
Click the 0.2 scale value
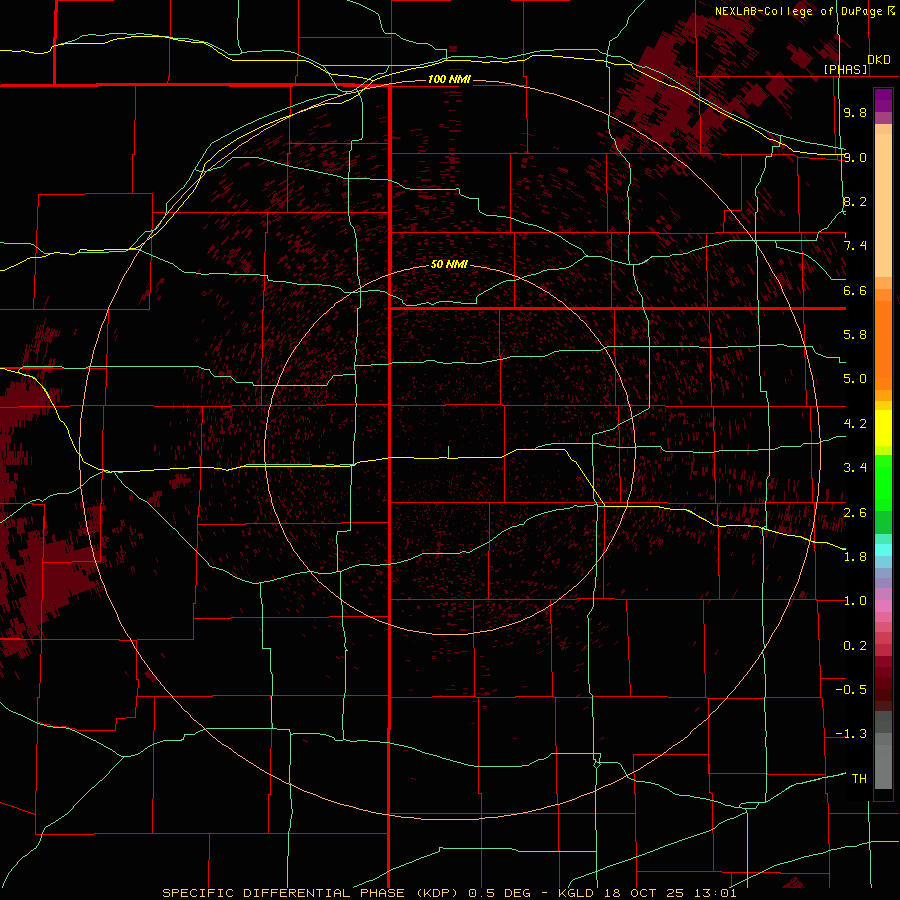click(855, 646)
